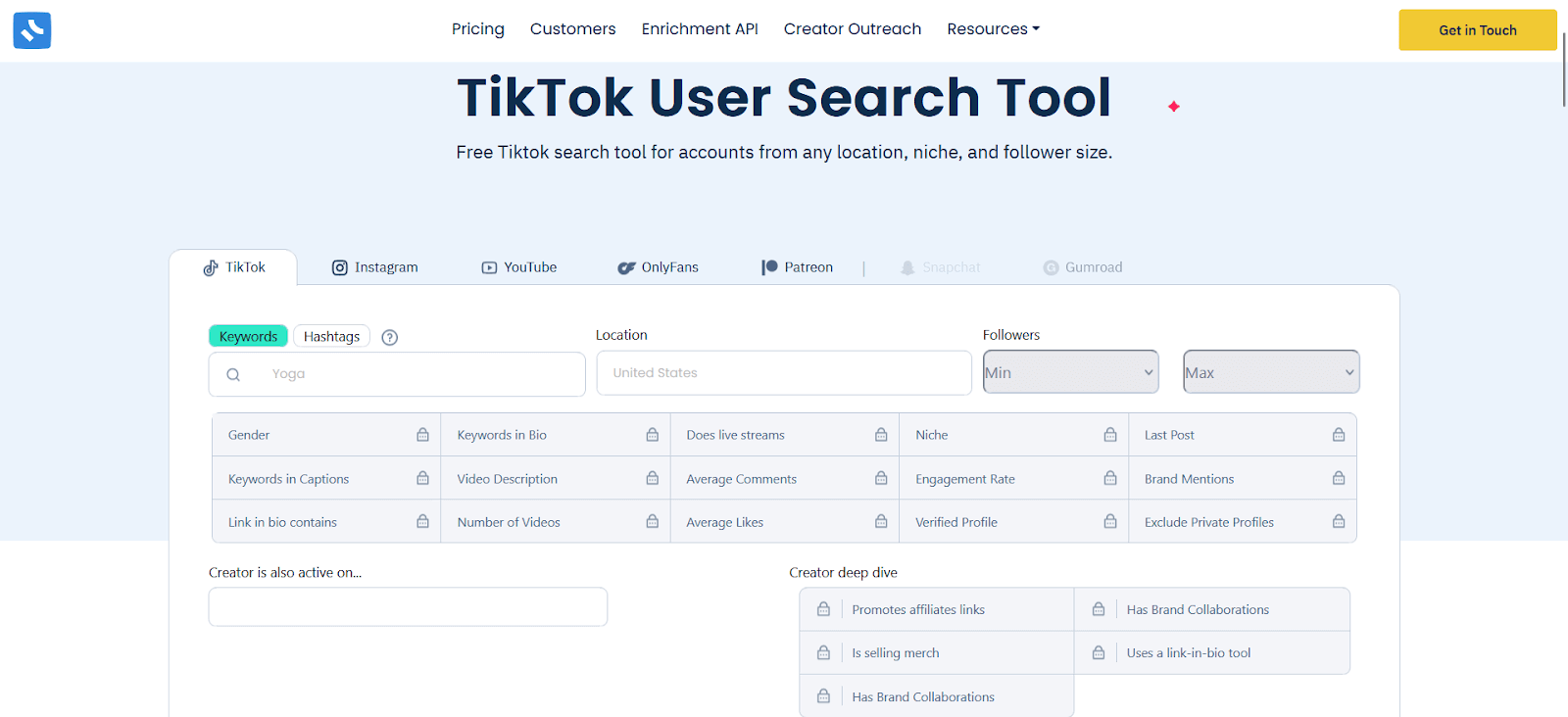
Task: Click the Does live streams filter label
Action: [735, 435]
